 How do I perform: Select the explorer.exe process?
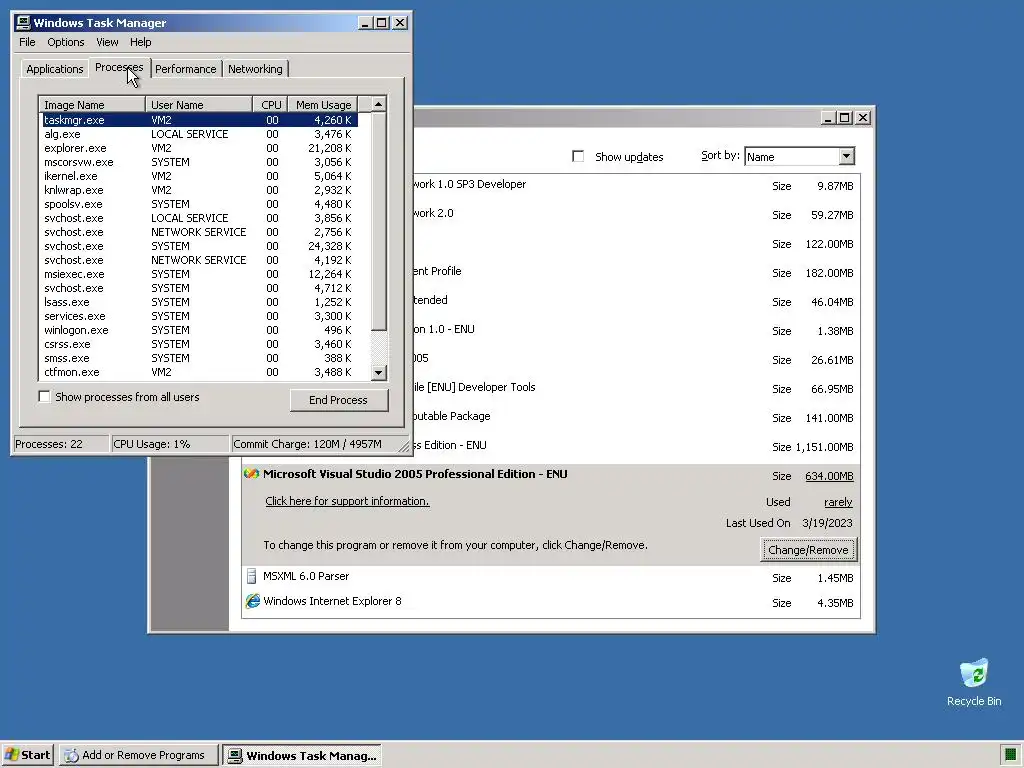tap(199, 148)
